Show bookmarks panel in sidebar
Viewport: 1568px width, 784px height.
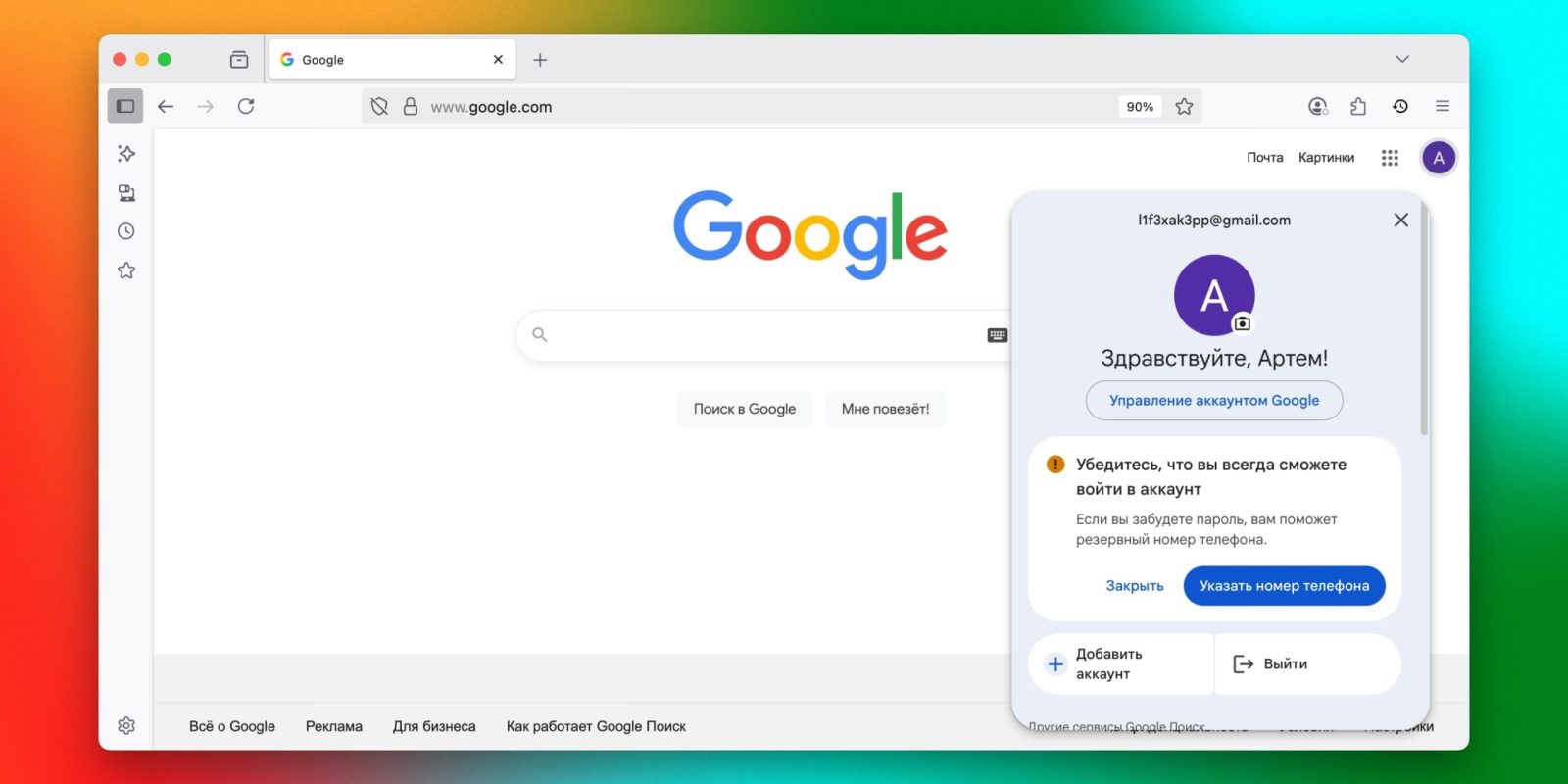click(x=126, y=270)
